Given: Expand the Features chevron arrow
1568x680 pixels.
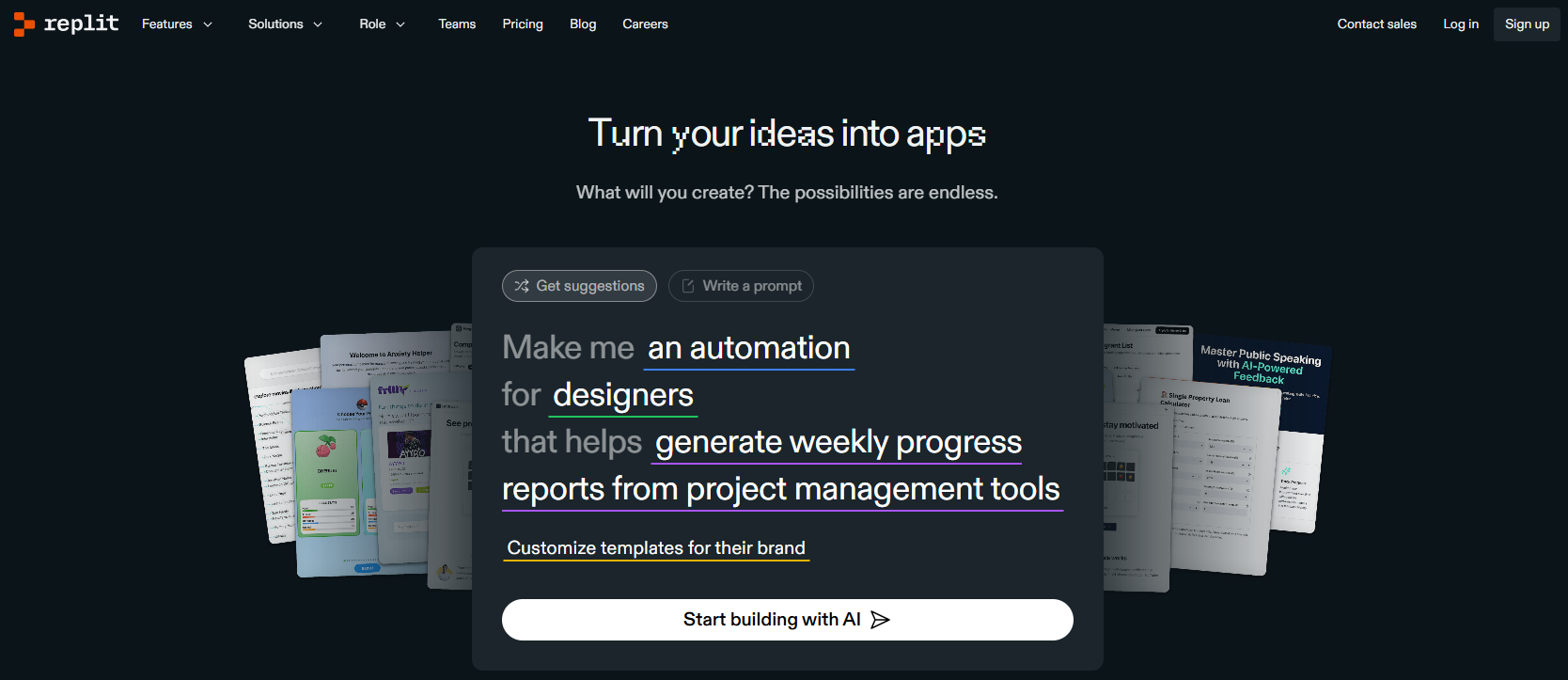Looking at the screenshot, I should 208,24.
